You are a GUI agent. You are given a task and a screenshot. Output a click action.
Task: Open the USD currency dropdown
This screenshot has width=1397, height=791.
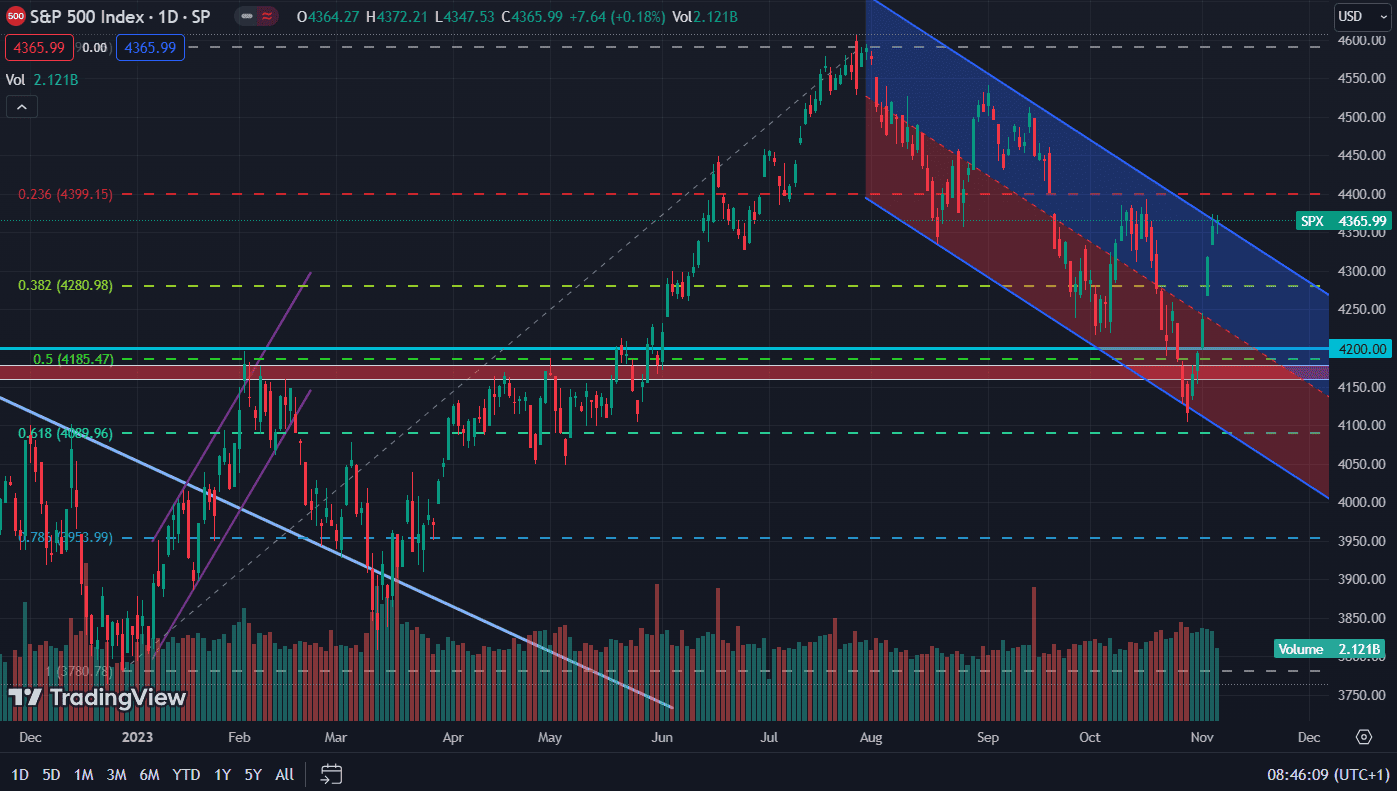(x=1363, y=16)
